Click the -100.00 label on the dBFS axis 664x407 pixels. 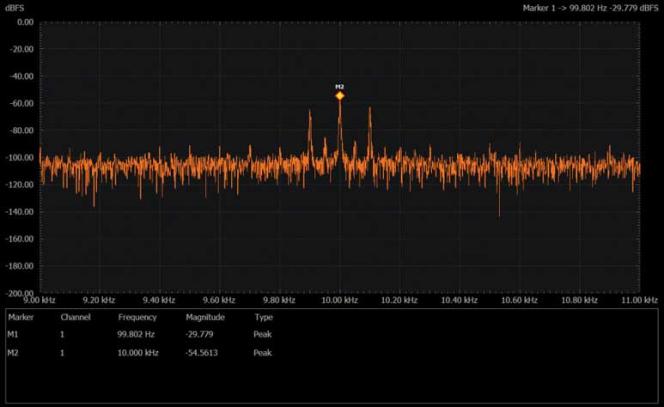coord(18,158)
